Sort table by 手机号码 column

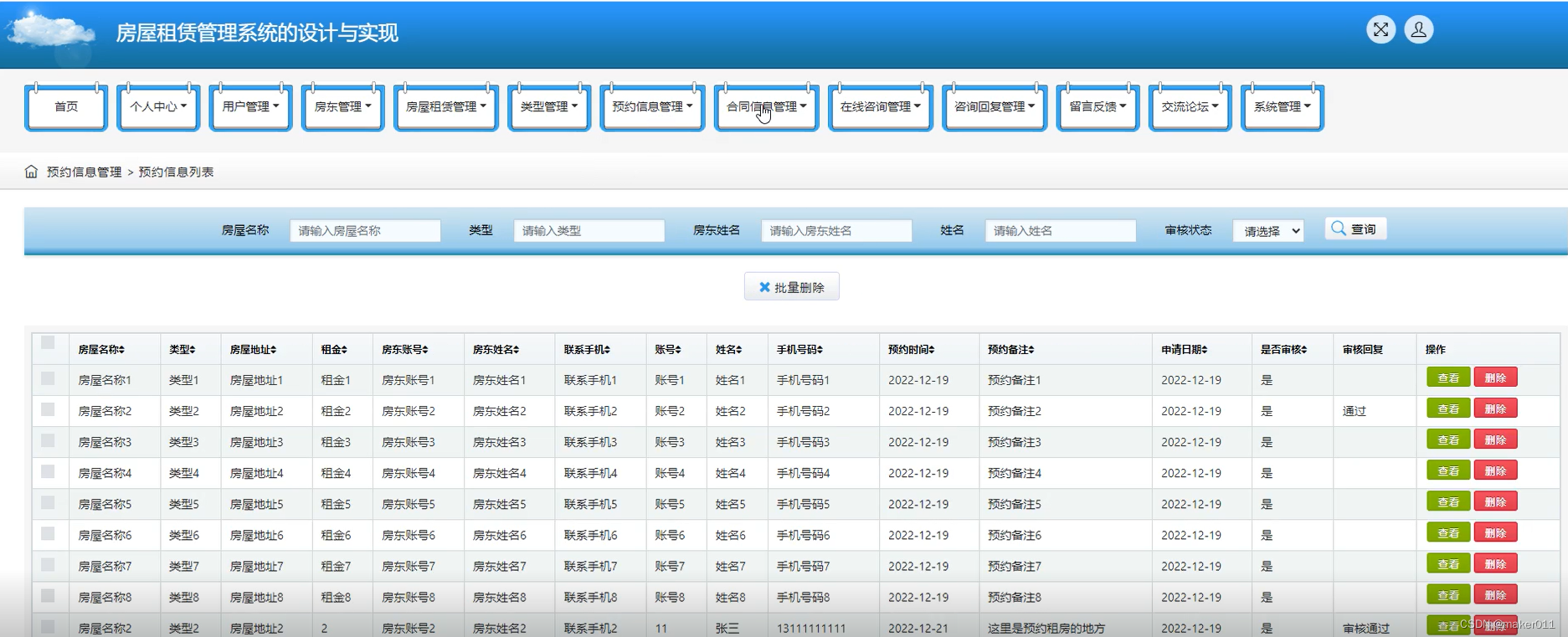click(x=799, y=350)
